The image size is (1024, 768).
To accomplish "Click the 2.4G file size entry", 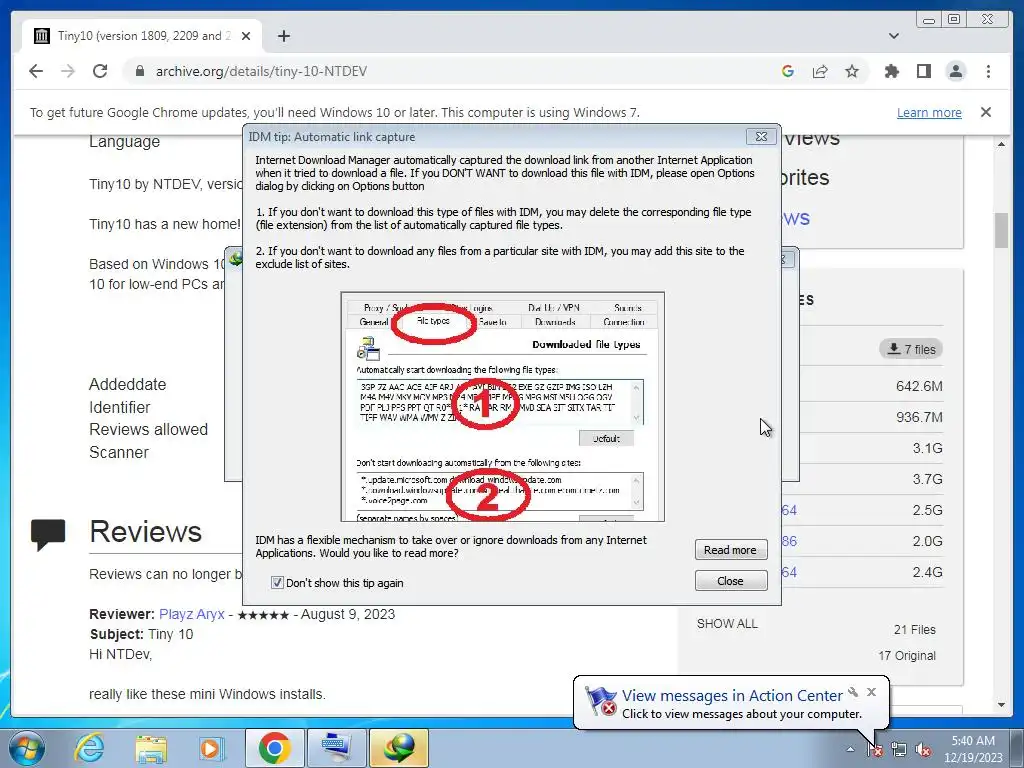I will [927, 572].
